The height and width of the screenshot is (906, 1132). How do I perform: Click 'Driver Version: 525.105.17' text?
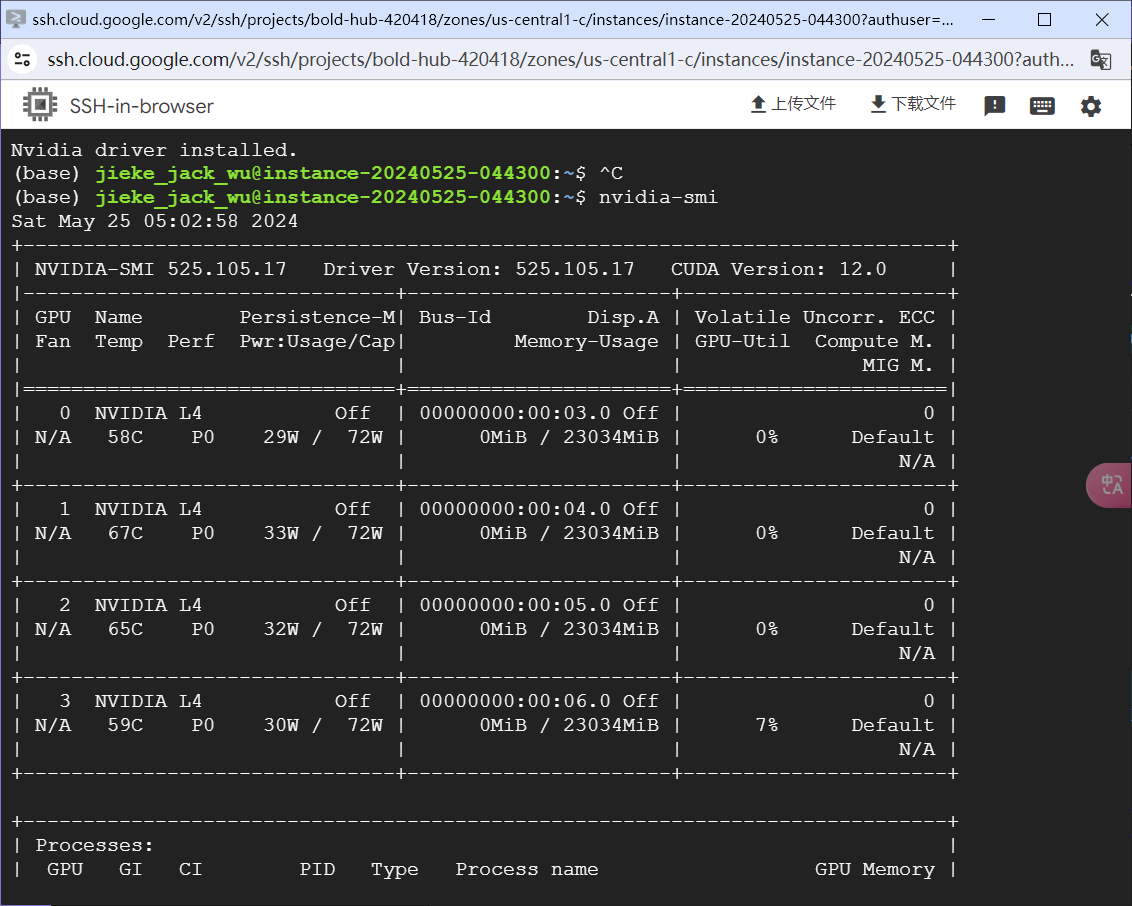[479, 269]
